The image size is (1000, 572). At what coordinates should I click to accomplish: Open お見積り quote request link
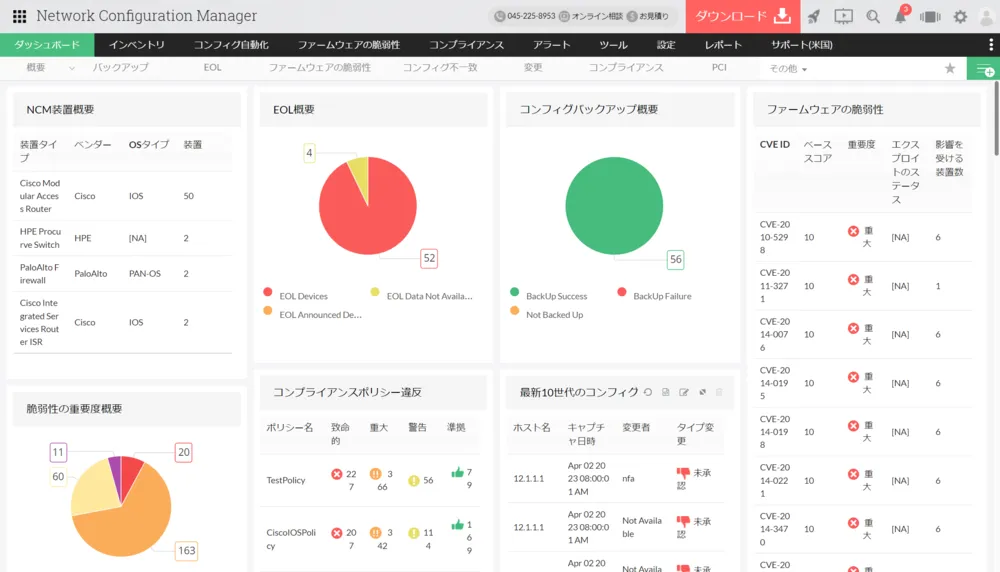pyautogui.click(x=648, y=16)
